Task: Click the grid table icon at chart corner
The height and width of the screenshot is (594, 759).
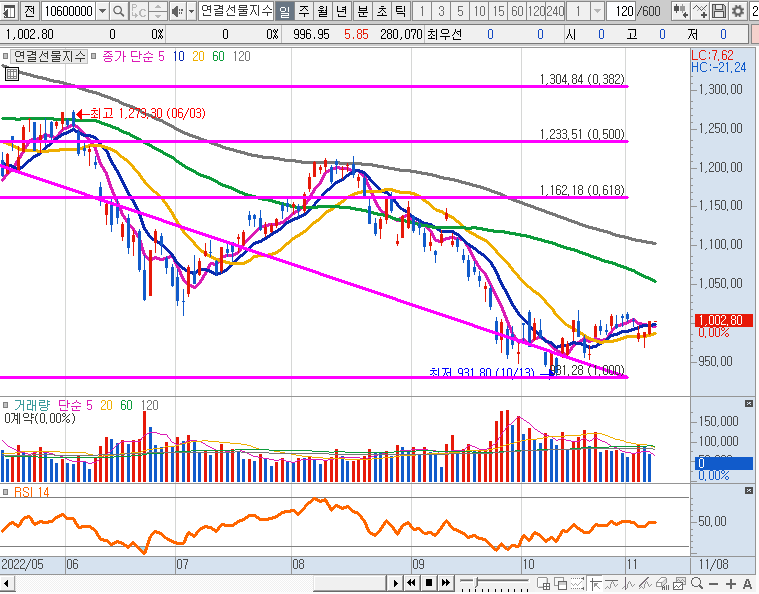Action: click(x=11, y=73)
